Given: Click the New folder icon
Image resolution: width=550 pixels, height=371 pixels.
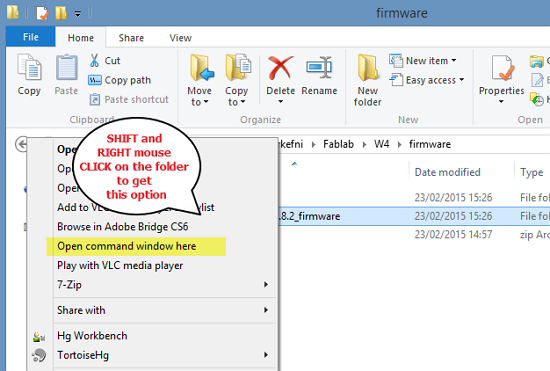Looking at the screenshot, I should coord(368,67).
